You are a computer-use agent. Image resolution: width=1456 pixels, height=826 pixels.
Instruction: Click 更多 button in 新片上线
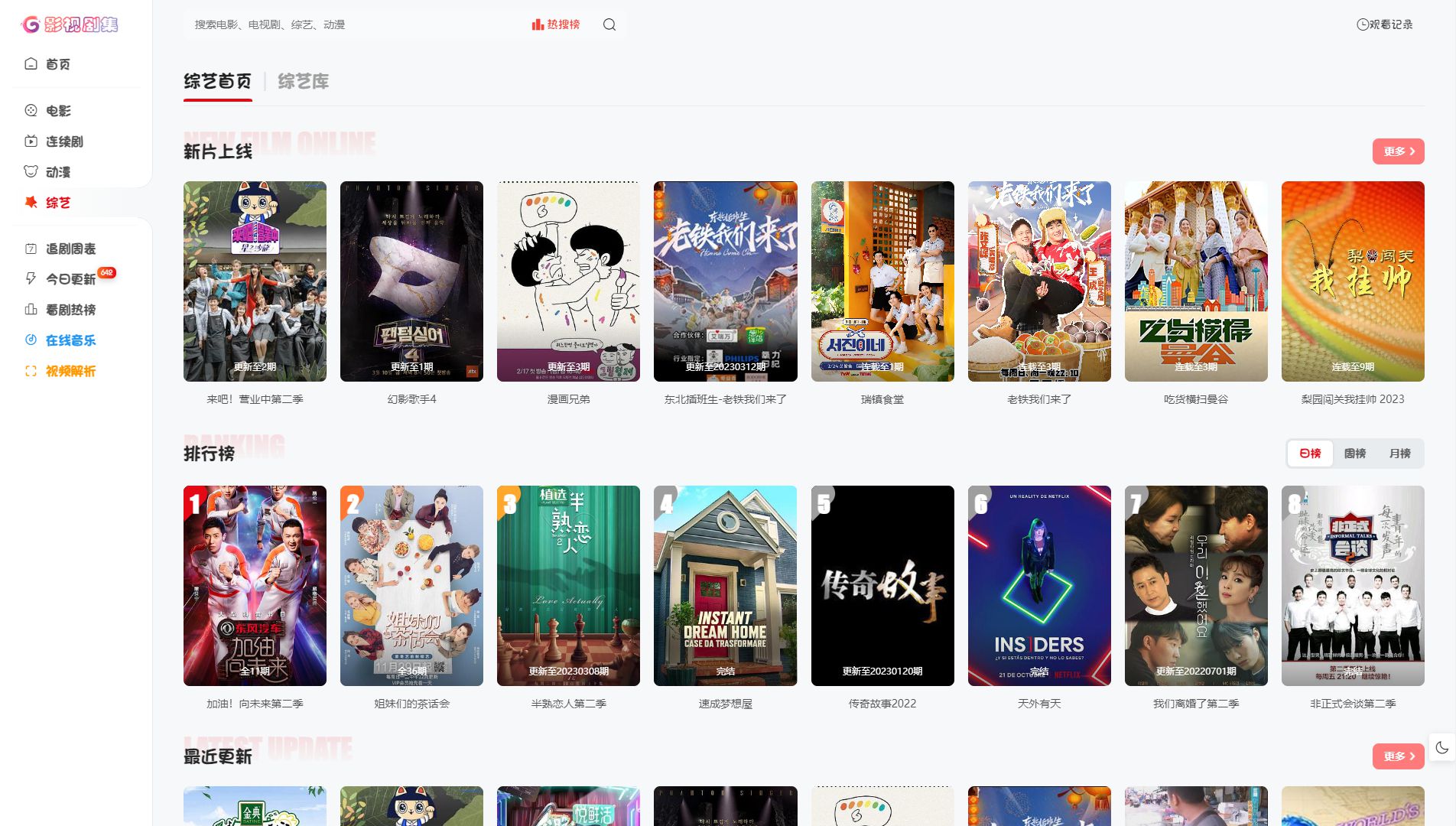(x=1398, y=151)
